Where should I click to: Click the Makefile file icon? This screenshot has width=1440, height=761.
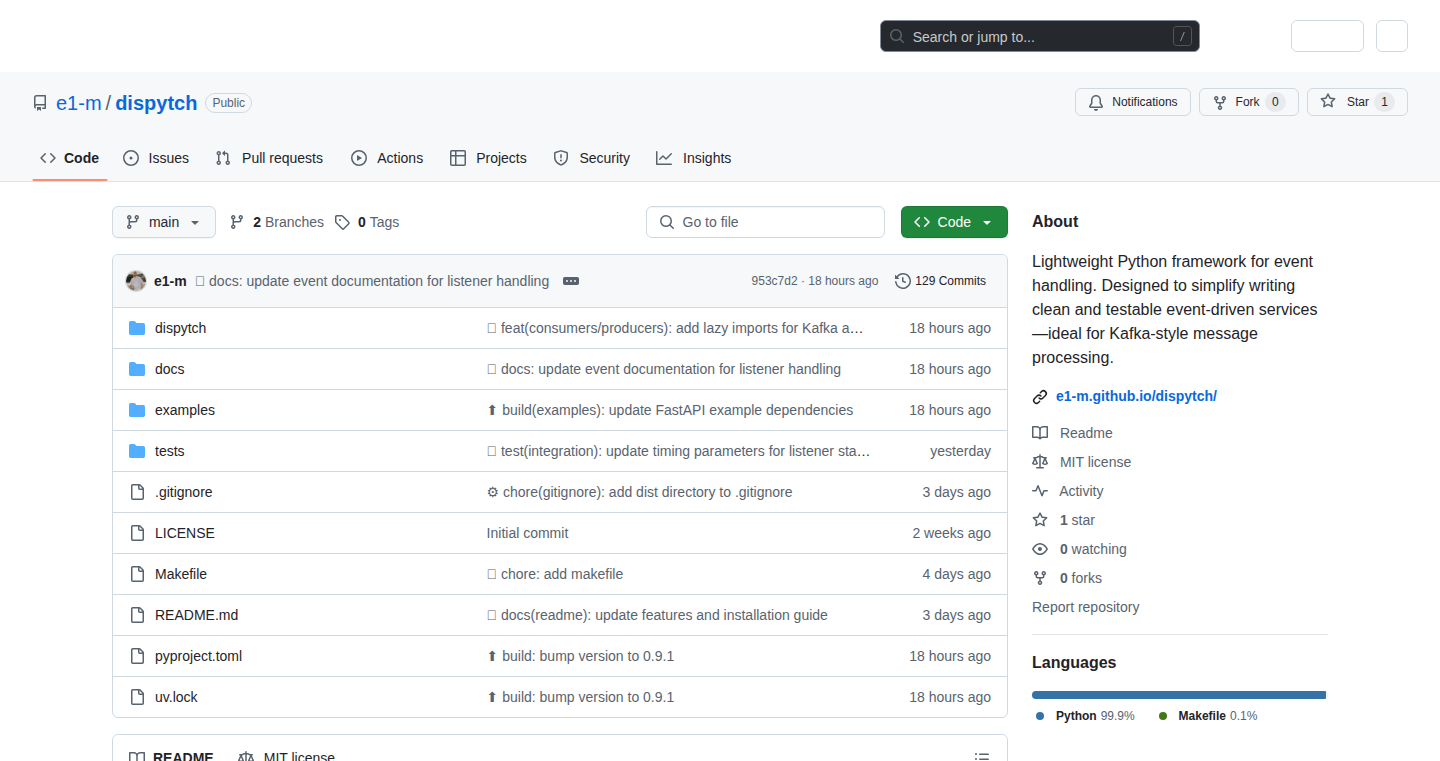point(137,574)
